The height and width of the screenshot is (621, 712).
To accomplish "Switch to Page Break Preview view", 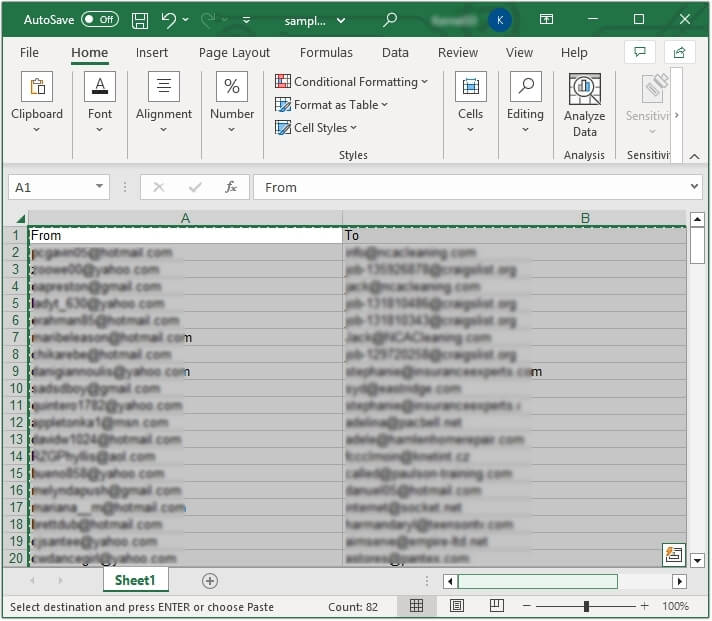I will [495, 606].
